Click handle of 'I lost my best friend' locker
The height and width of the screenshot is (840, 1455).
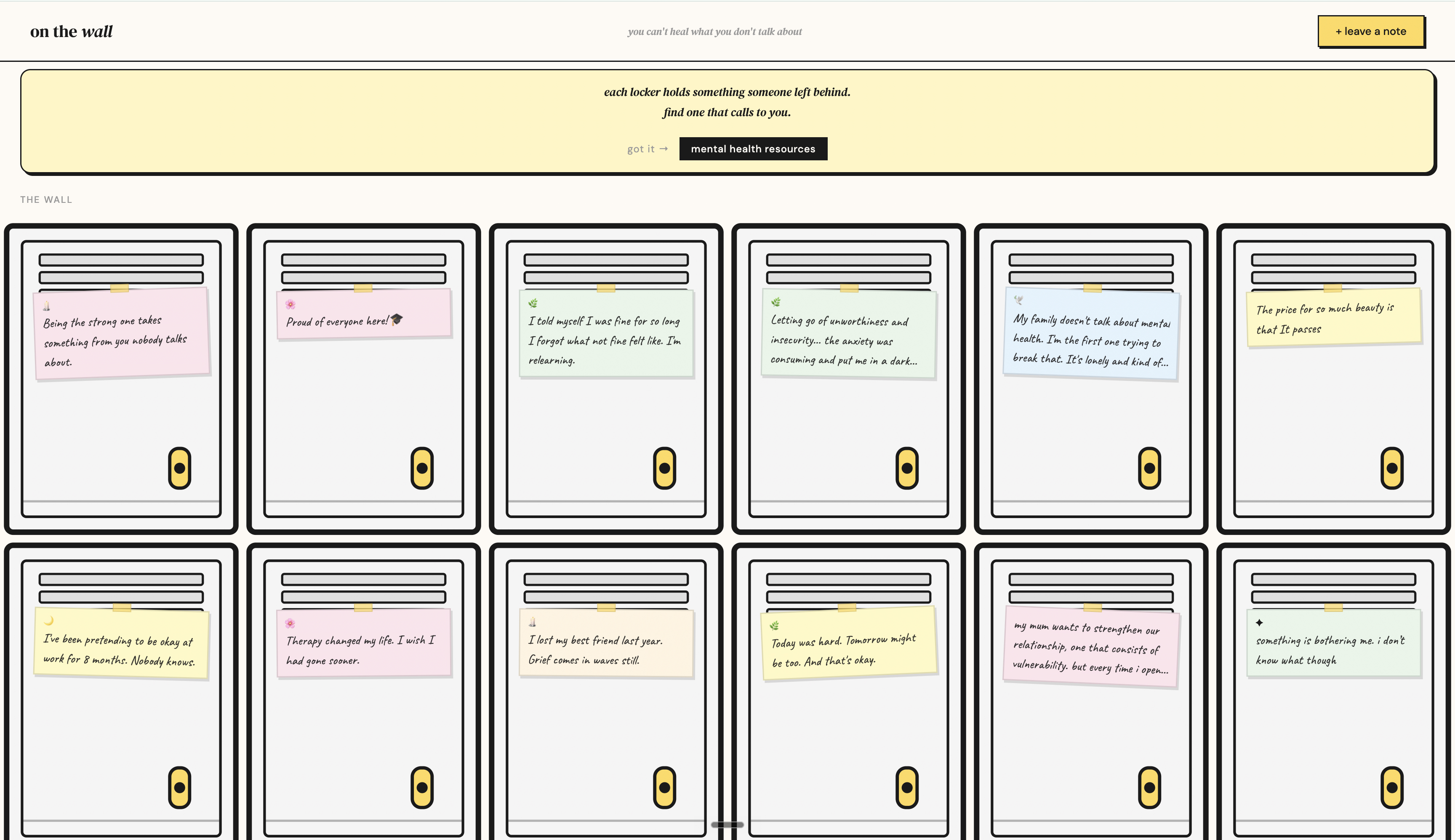(664, 787)
